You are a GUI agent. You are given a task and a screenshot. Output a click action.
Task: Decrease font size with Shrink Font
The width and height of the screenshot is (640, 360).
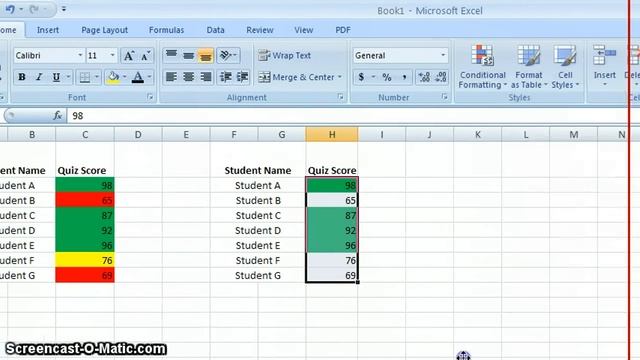coord(146,56)
